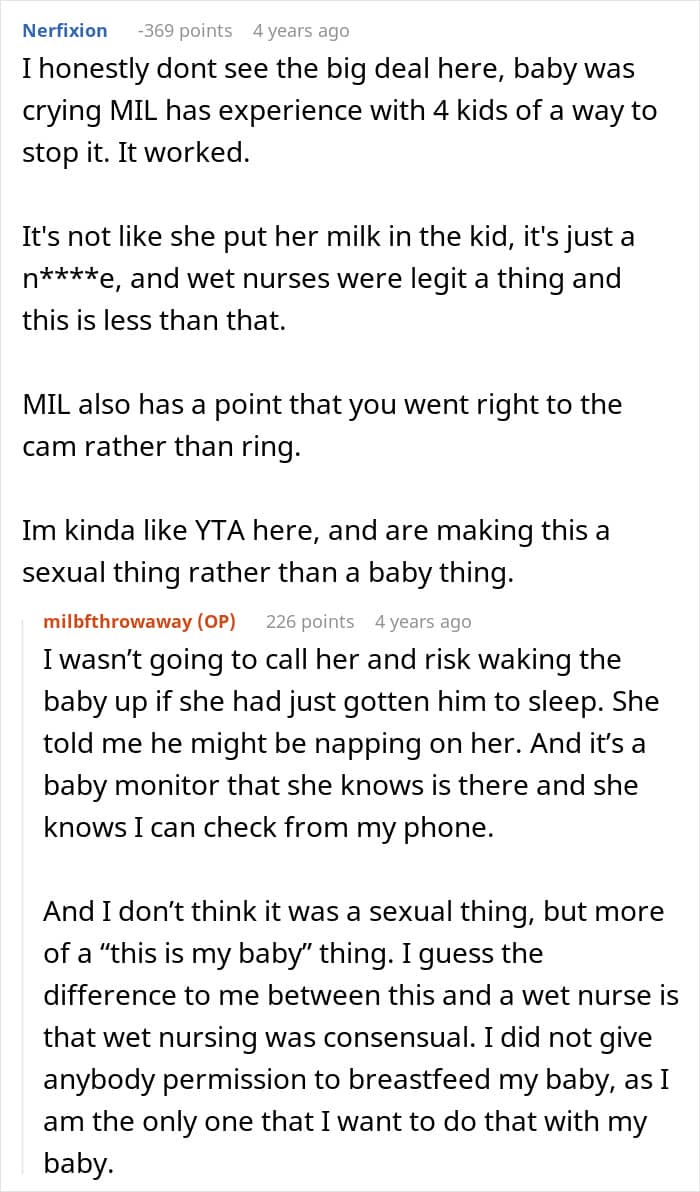Click the 226 points score

[310, 622]
